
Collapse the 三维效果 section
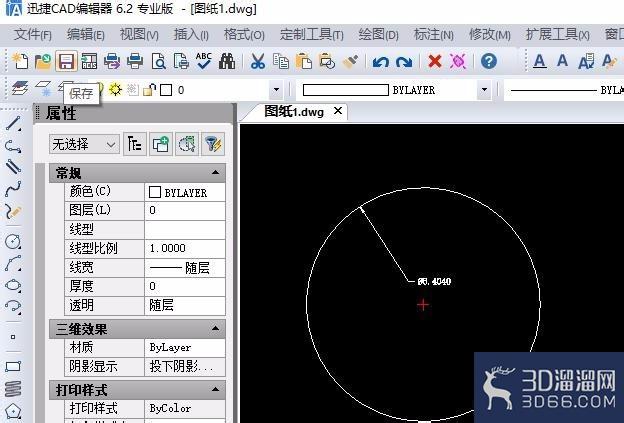point(215,328)
